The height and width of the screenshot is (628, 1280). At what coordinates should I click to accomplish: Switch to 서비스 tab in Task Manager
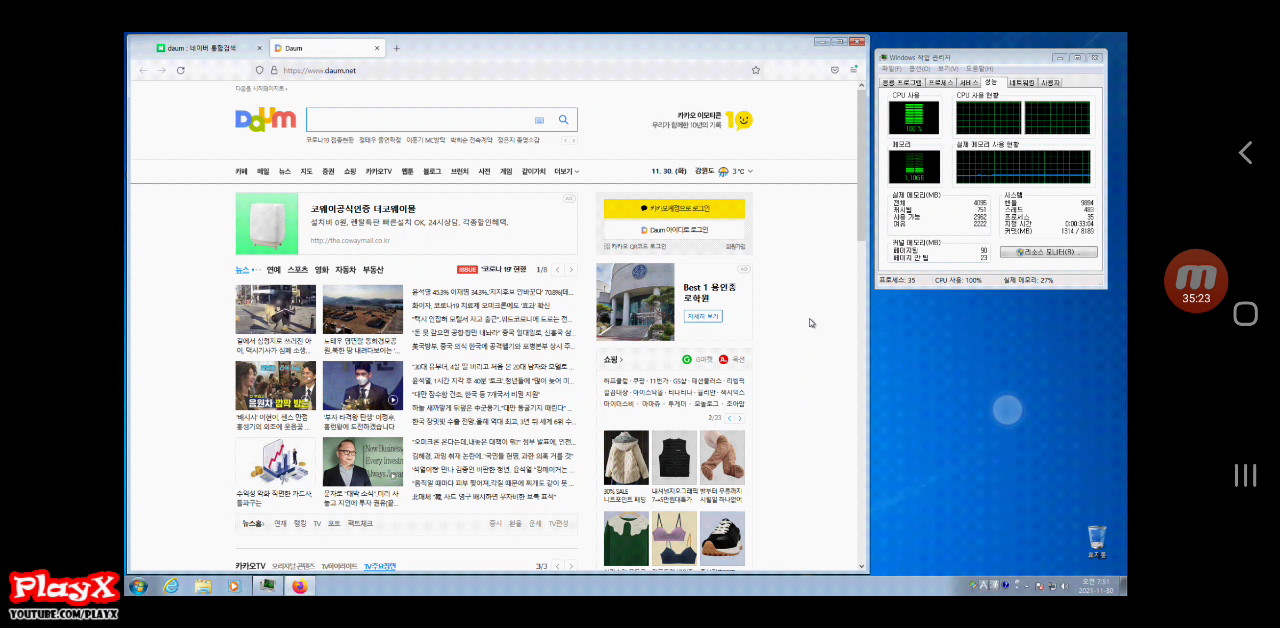969,83
